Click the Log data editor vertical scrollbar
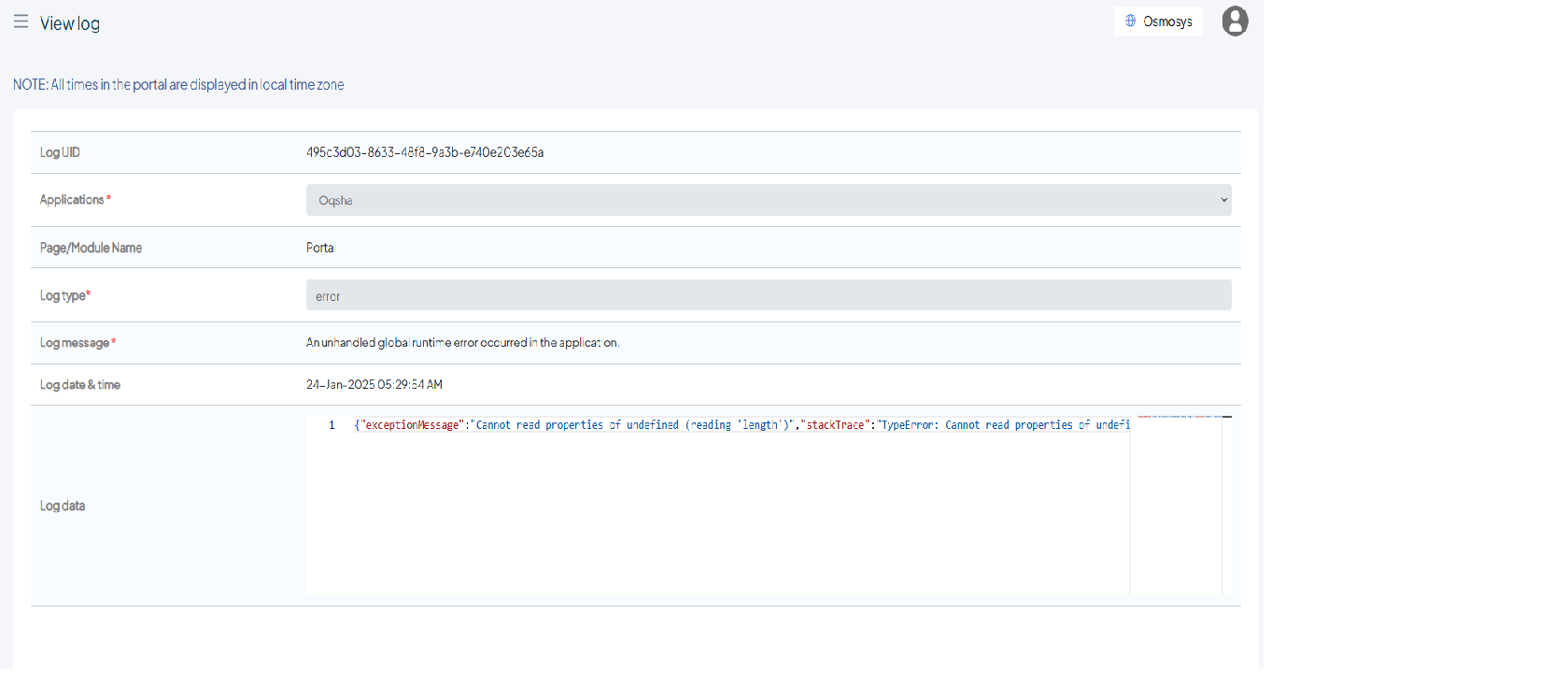The width and height of the screenshot is (1568, 699). 1227,505
